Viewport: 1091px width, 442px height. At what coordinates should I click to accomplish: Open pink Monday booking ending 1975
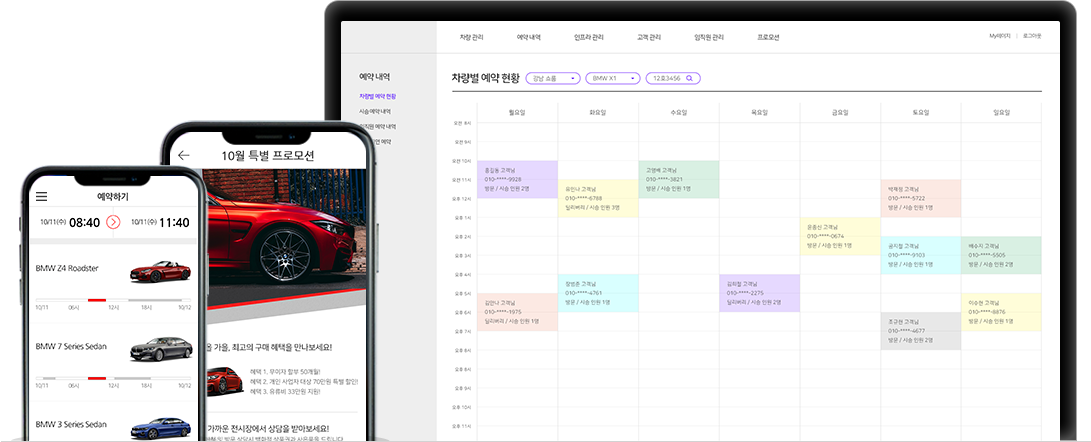click(517, 312)
